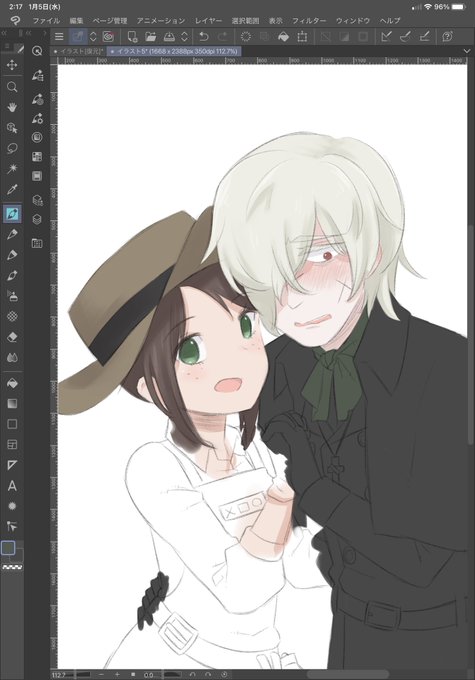Click the zoom percentage 112.7 field
The image size is (475, 680).
tap(59, 675)
